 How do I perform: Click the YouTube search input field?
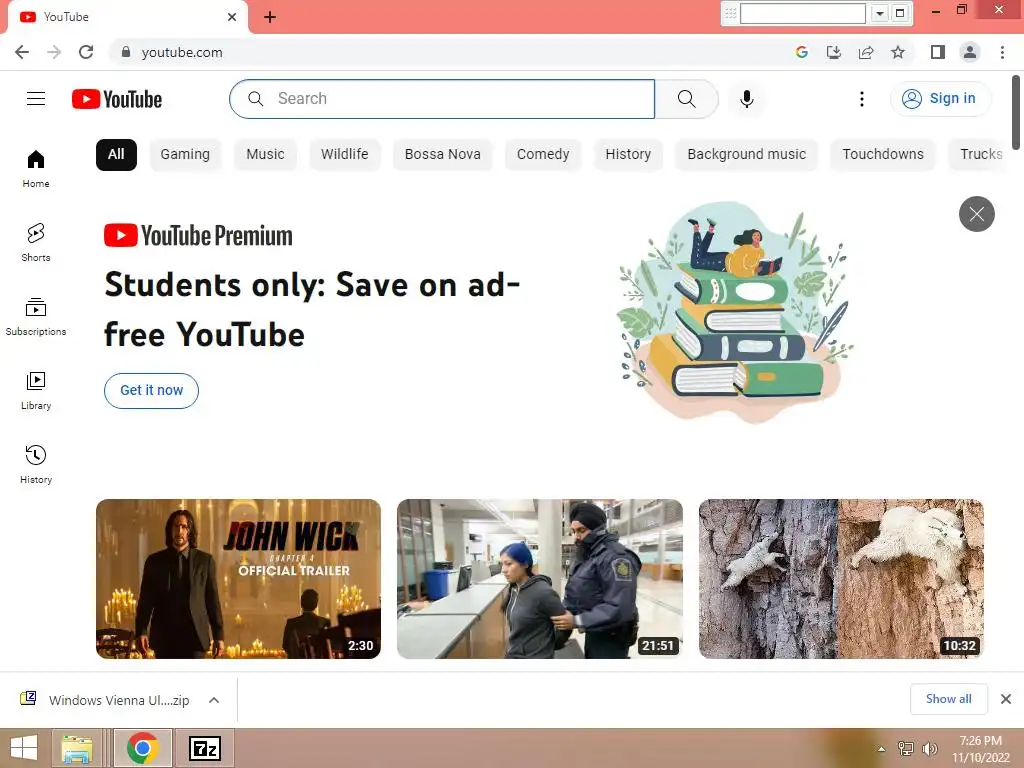[442, 99]
